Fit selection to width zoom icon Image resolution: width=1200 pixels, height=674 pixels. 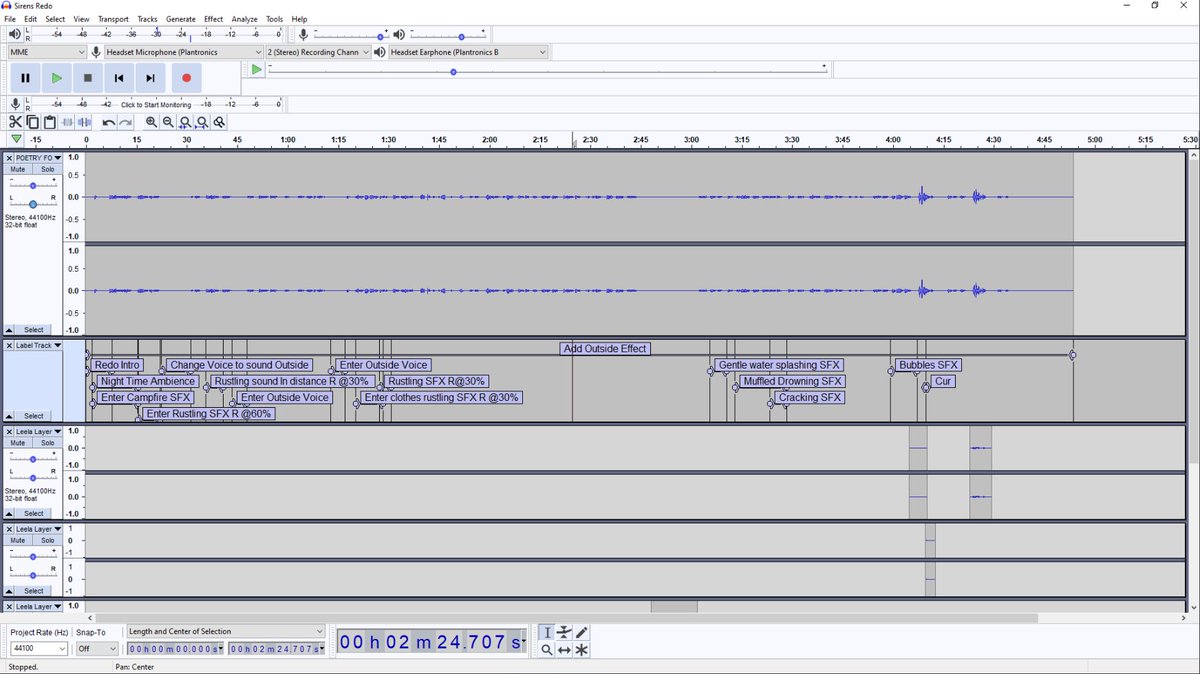click(186, 122)
